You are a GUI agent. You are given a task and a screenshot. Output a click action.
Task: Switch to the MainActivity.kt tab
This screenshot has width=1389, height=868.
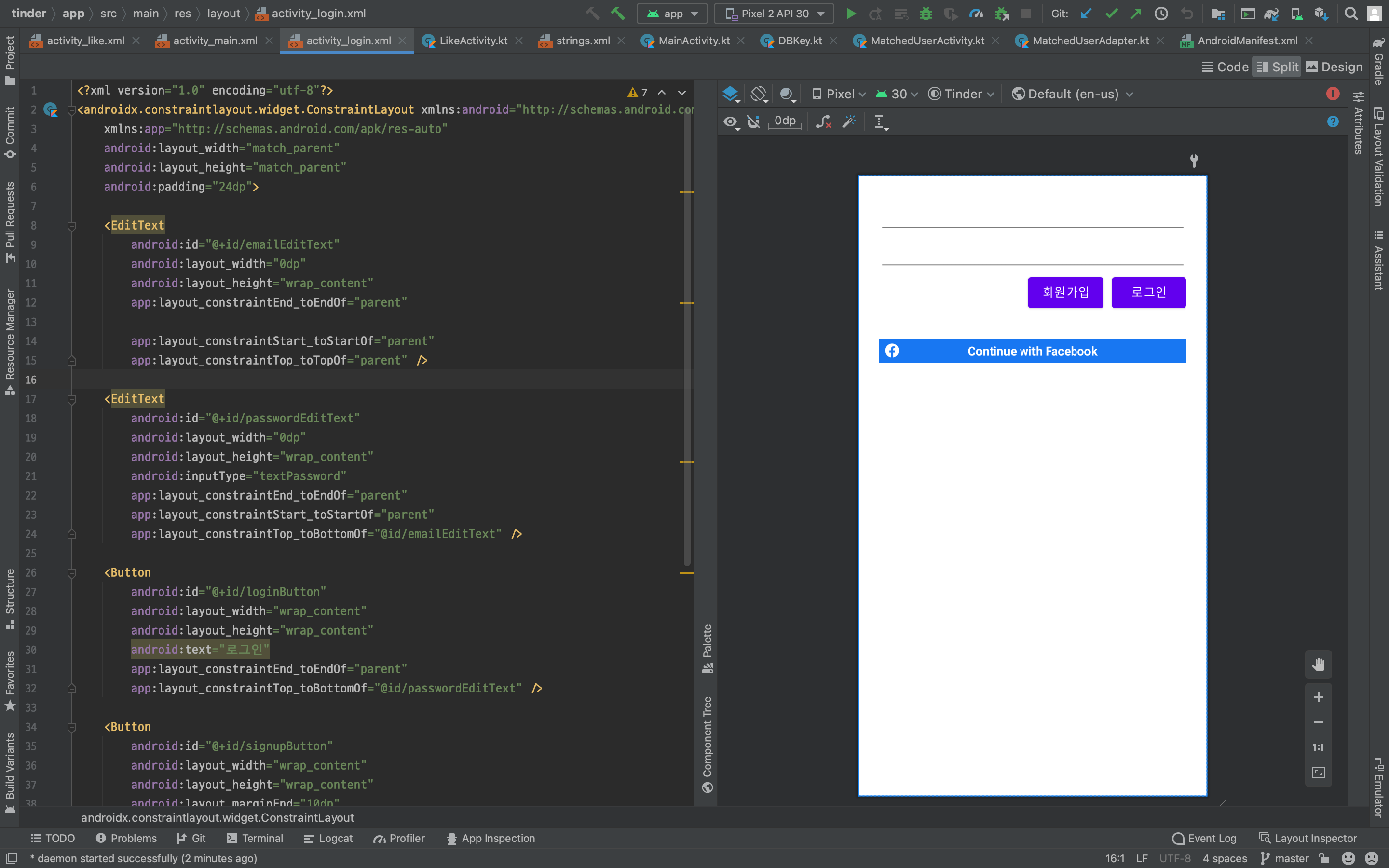[694, 41]
